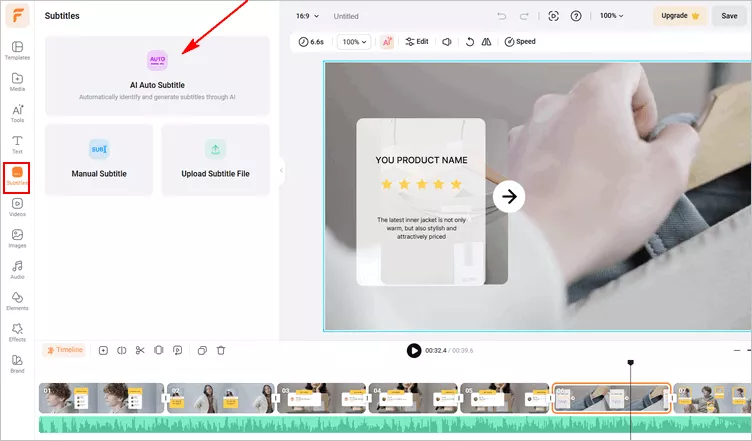The width and height of the screenshot is (752, 441).
Task: Open the Text sidebar panel
Action: [17, 144]
